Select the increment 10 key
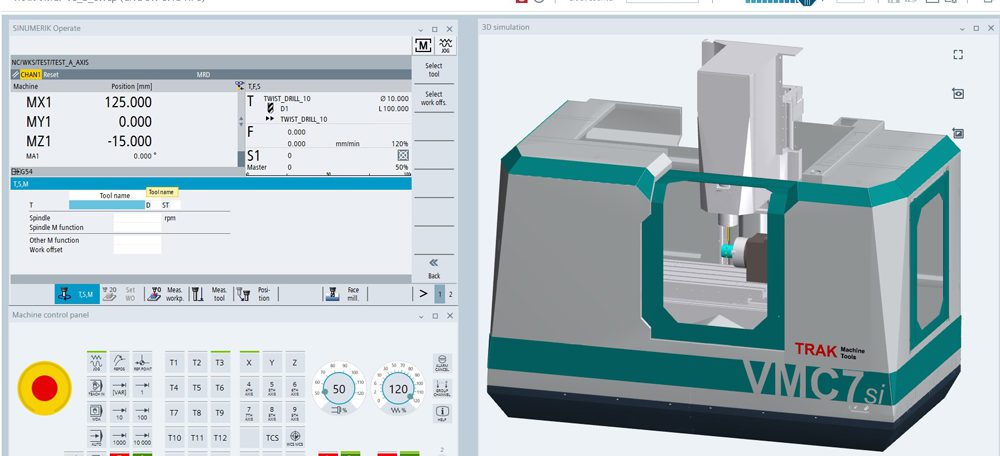The width and height of the screenshot is (1000, 456). click(x=119, y=412)
